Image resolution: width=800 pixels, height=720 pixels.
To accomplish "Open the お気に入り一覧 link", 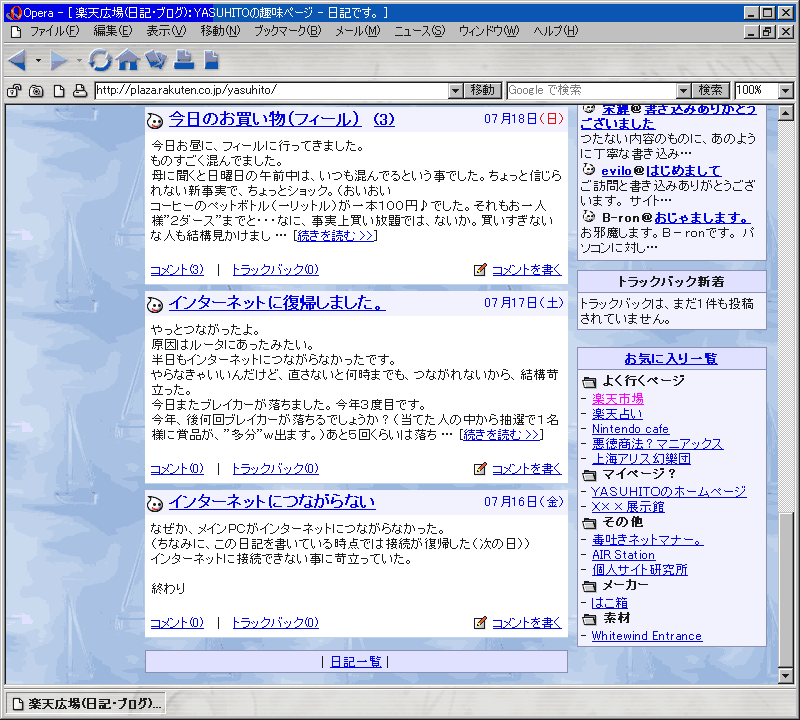I will pos(671,358).
